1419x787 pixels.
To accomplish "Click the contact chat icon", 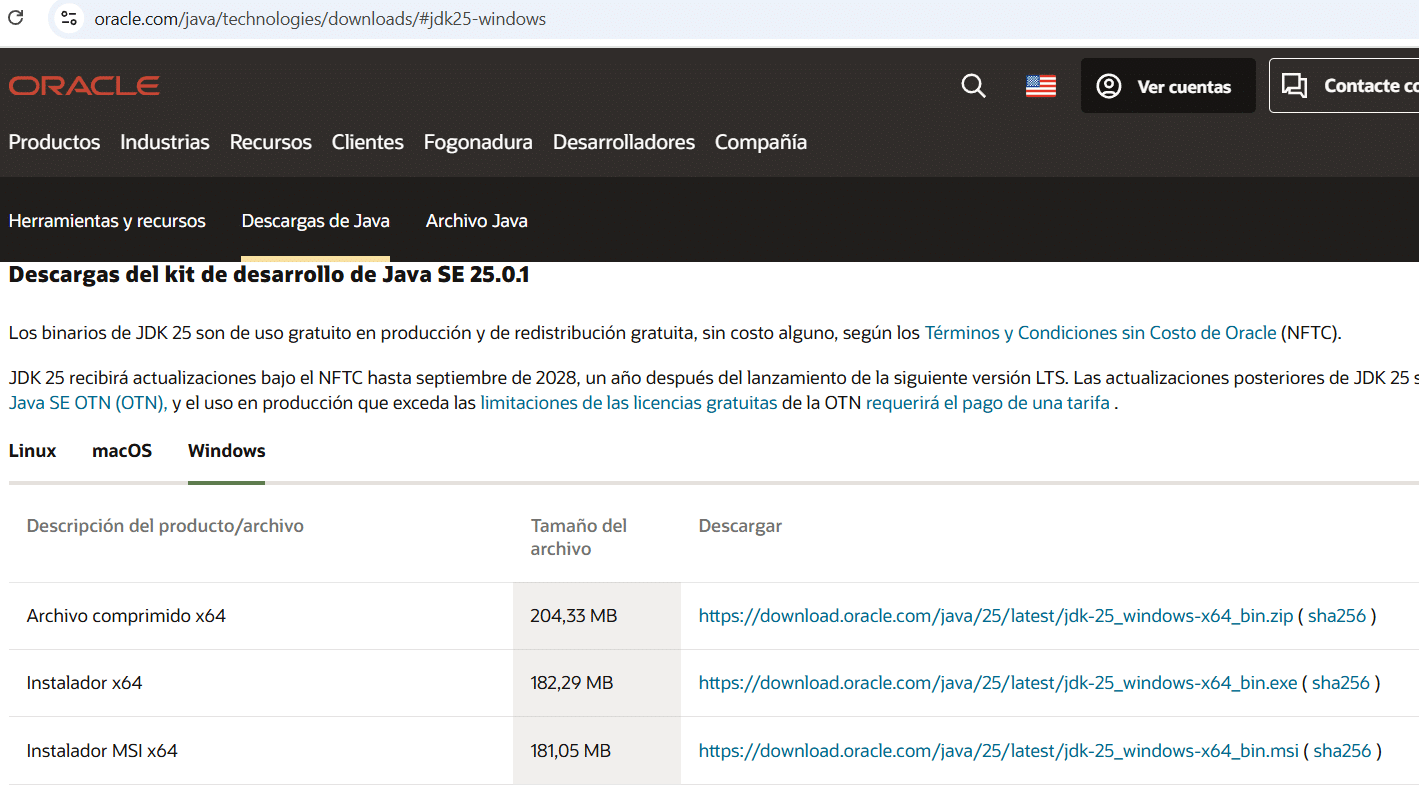I will point(1295,85).
